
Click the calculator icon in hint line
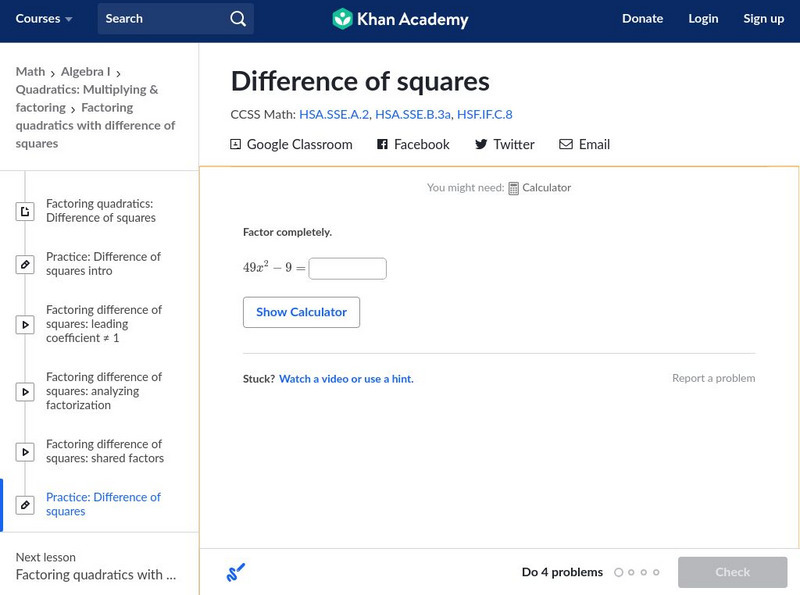(x=514, y=188)
